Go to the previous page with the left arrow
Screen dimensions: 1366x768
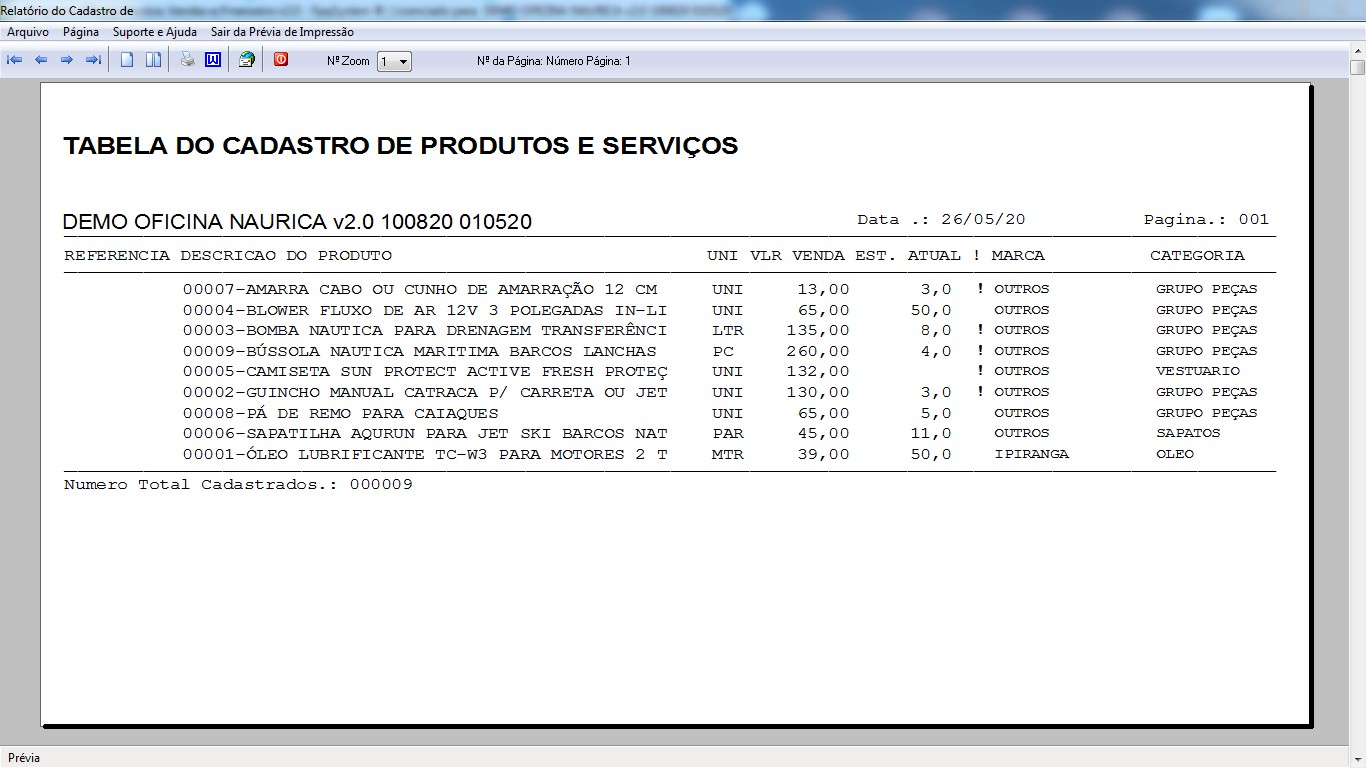[x=41, y=60]
